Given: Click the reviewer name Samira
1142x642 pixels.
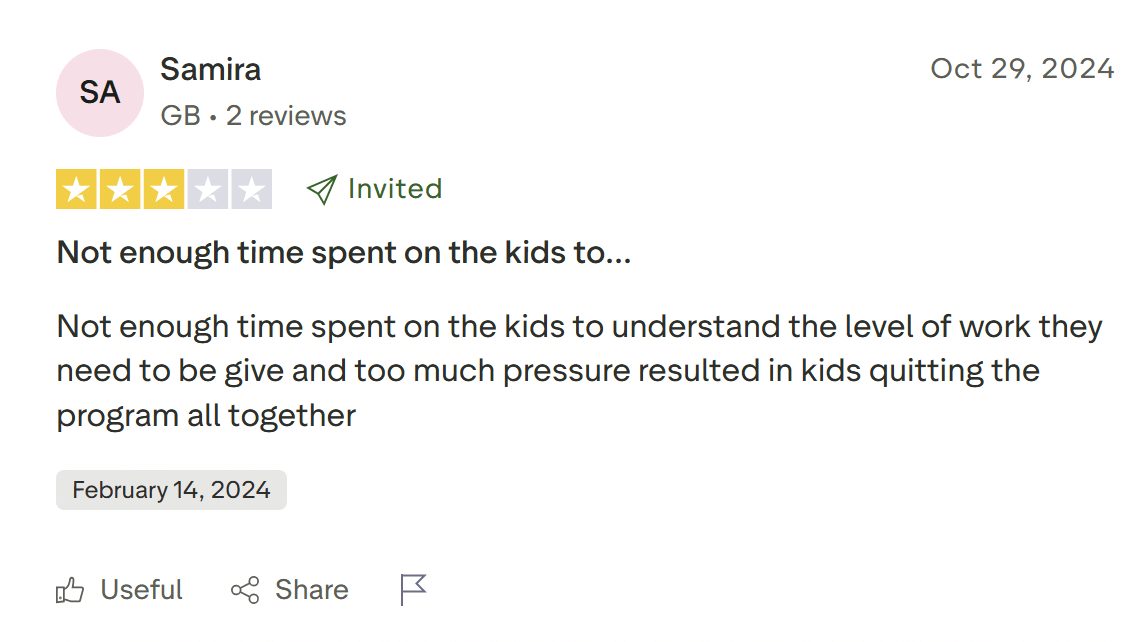Looking at the screenshot, I should (x=210, y=69).
